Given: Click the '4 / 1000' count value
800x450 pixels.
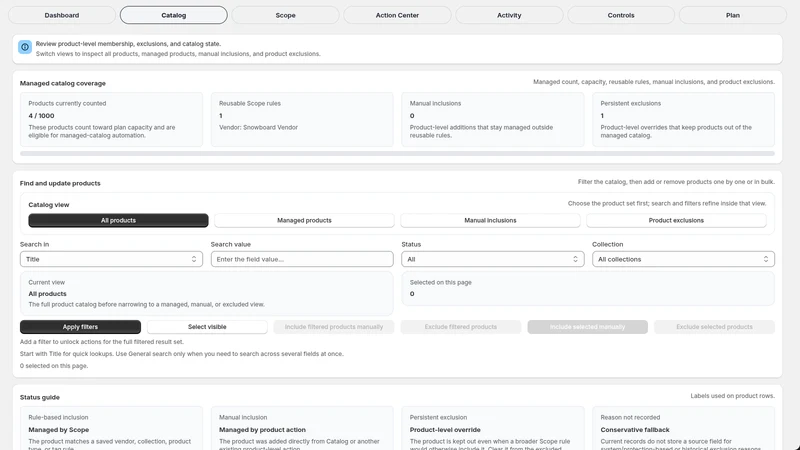Looking at the screenshot, I should point(41,116).
